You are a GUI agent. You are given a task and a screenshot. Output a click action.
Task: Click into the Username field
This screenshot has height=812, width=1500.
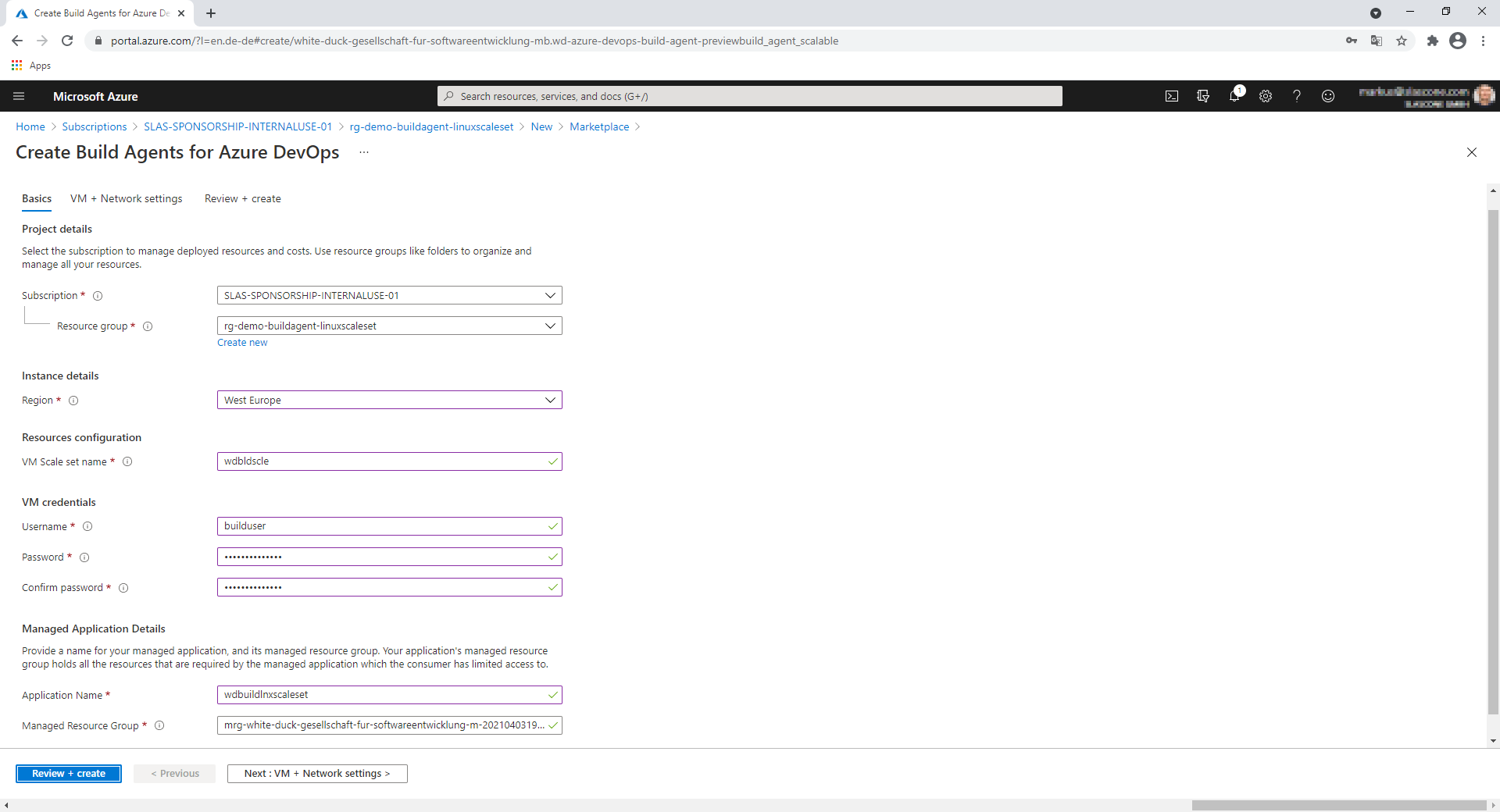pos(389,526)
